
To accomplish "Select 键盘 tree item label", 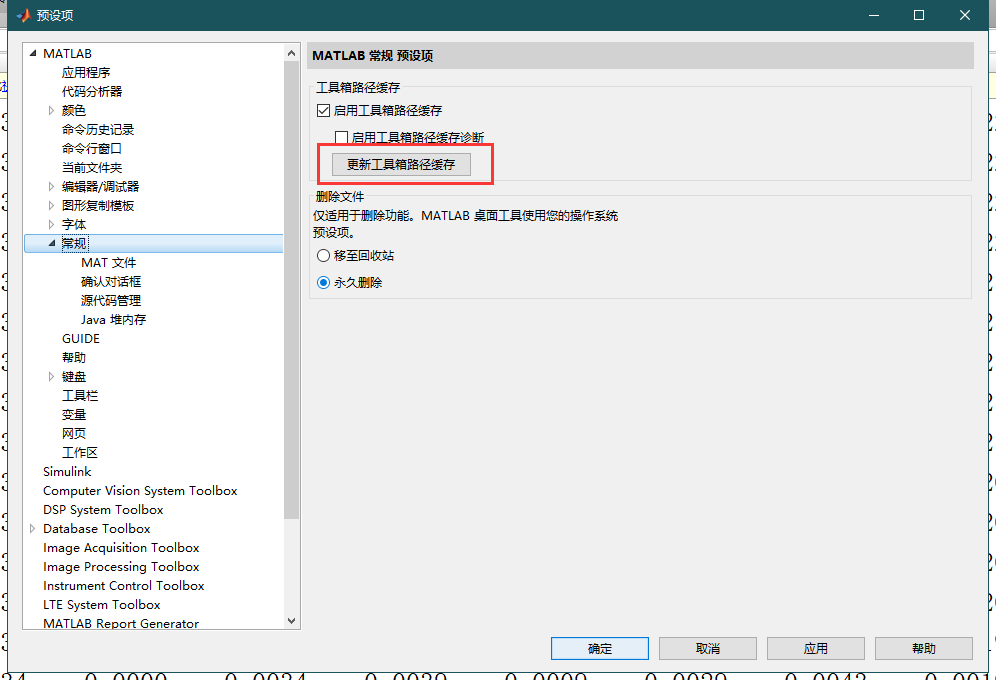I will (74, 377).
